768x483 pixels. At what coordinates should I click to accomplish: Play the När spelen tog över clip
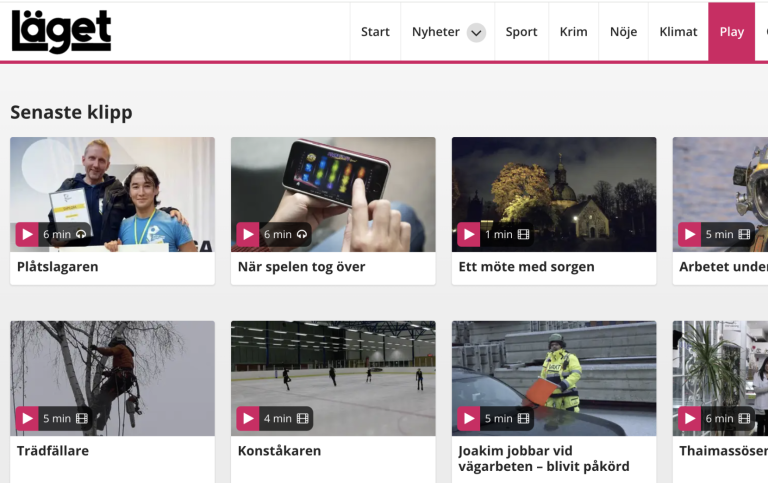(248, 235)
